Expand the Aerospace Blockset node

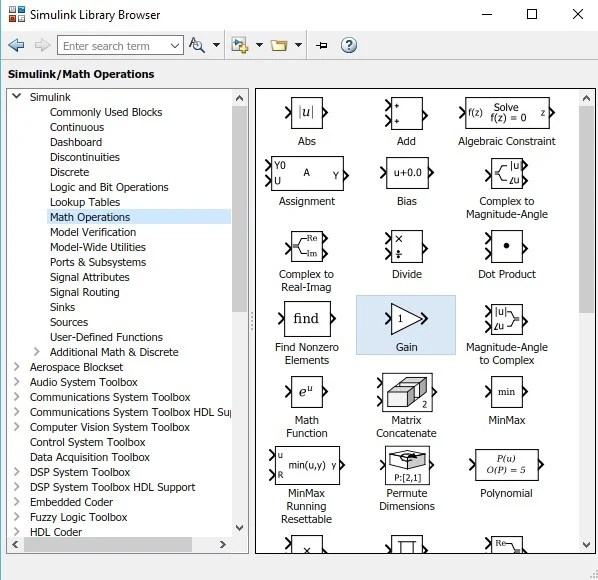(16, 367)
